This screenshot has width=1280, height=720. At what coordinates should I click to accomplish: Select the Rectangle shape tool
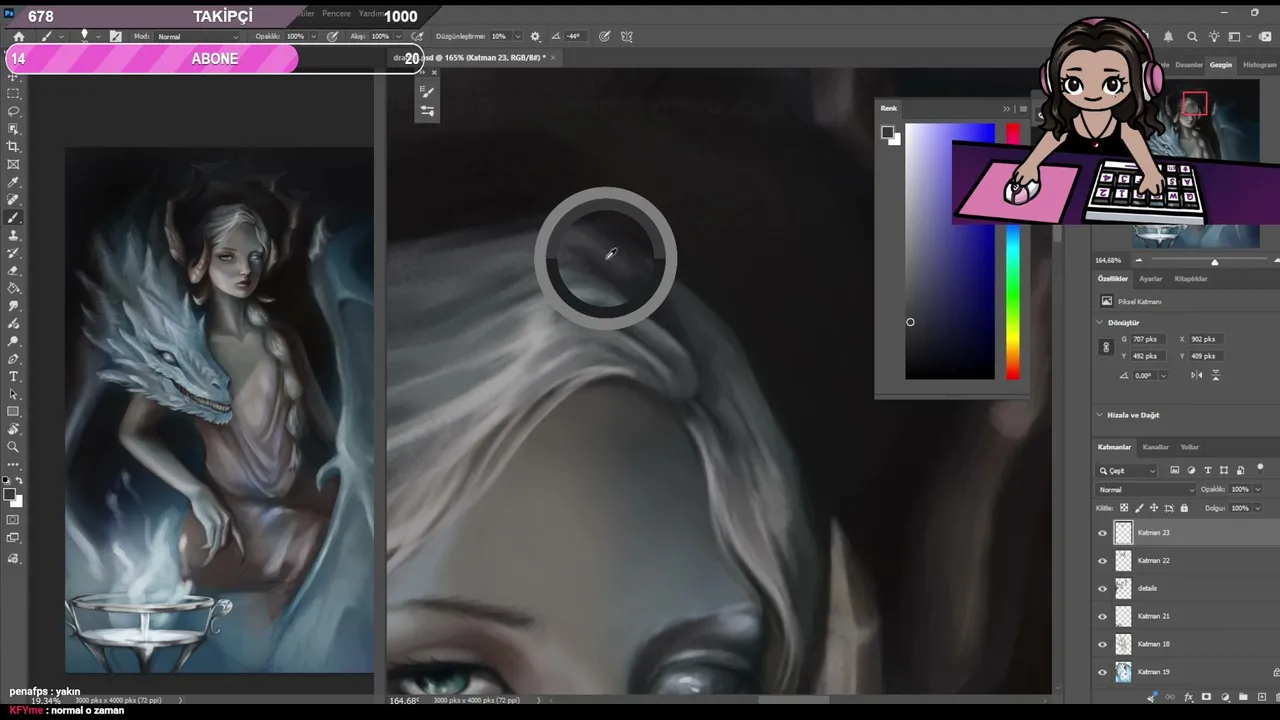[13, 412]
